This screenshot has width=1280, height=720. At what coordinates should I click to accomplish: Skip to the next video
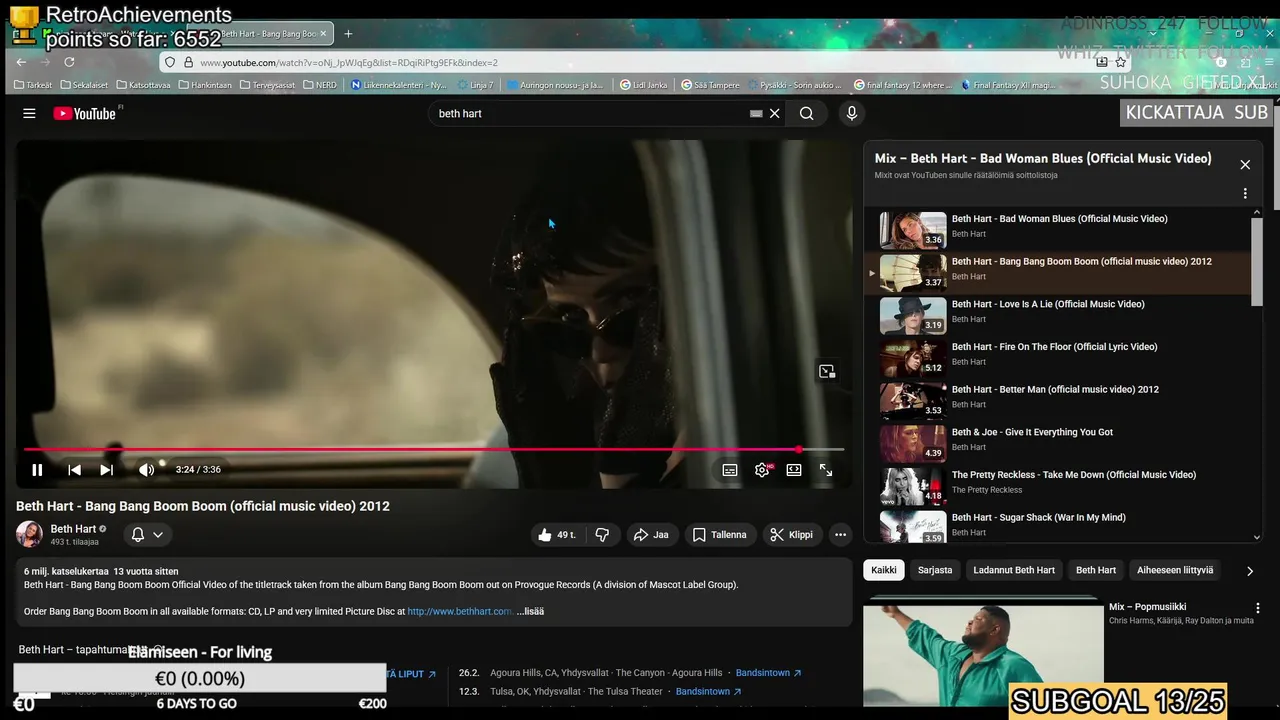[106, 470]
